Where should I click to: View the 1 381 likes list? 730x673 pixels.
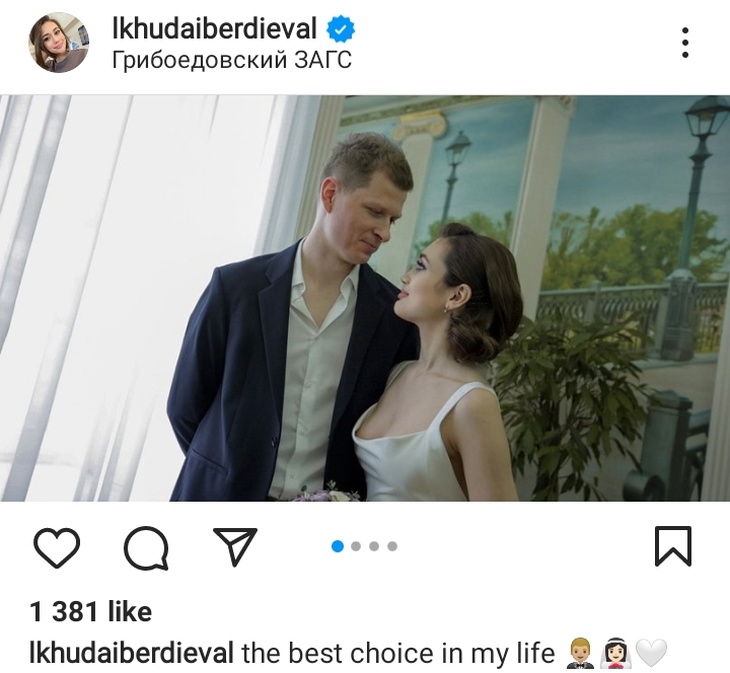pos(91,611)
